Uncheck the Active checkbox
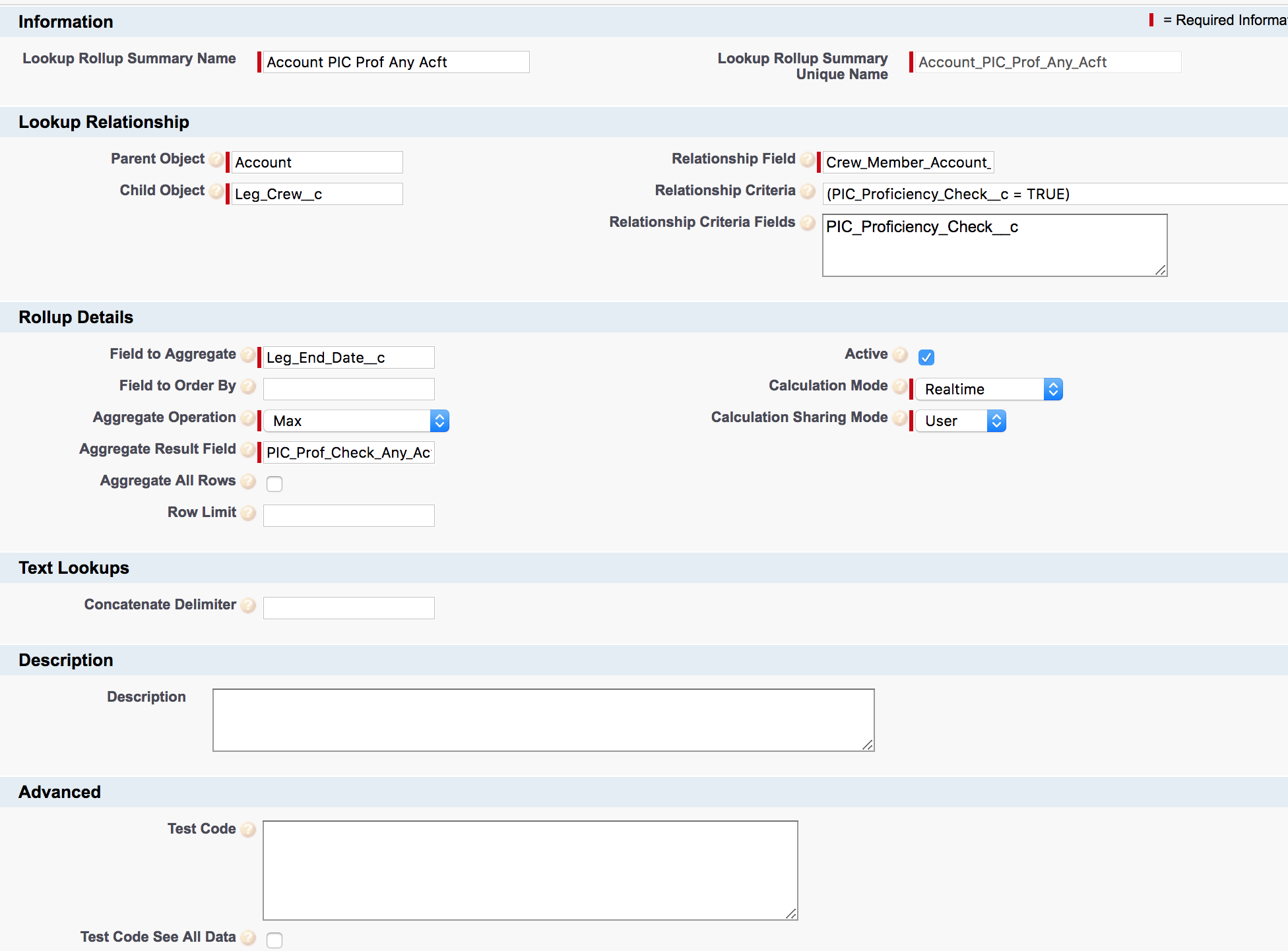 (x=926, y=357)
